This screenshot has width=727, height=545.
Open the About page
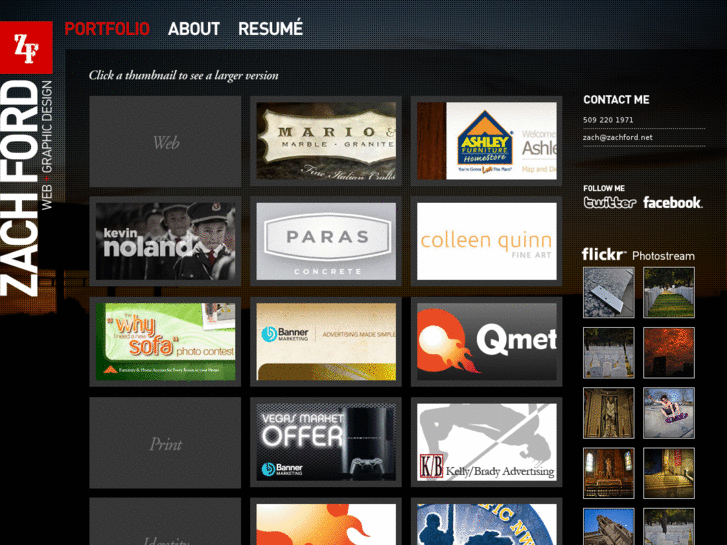(194, 29)
